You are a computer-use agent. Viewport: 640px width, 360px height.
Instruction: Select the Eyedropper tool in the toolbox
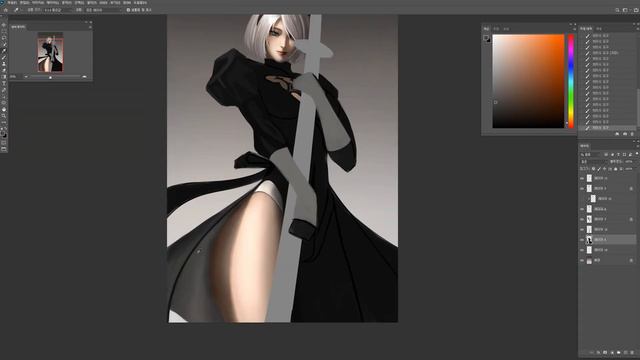[4, 51]
